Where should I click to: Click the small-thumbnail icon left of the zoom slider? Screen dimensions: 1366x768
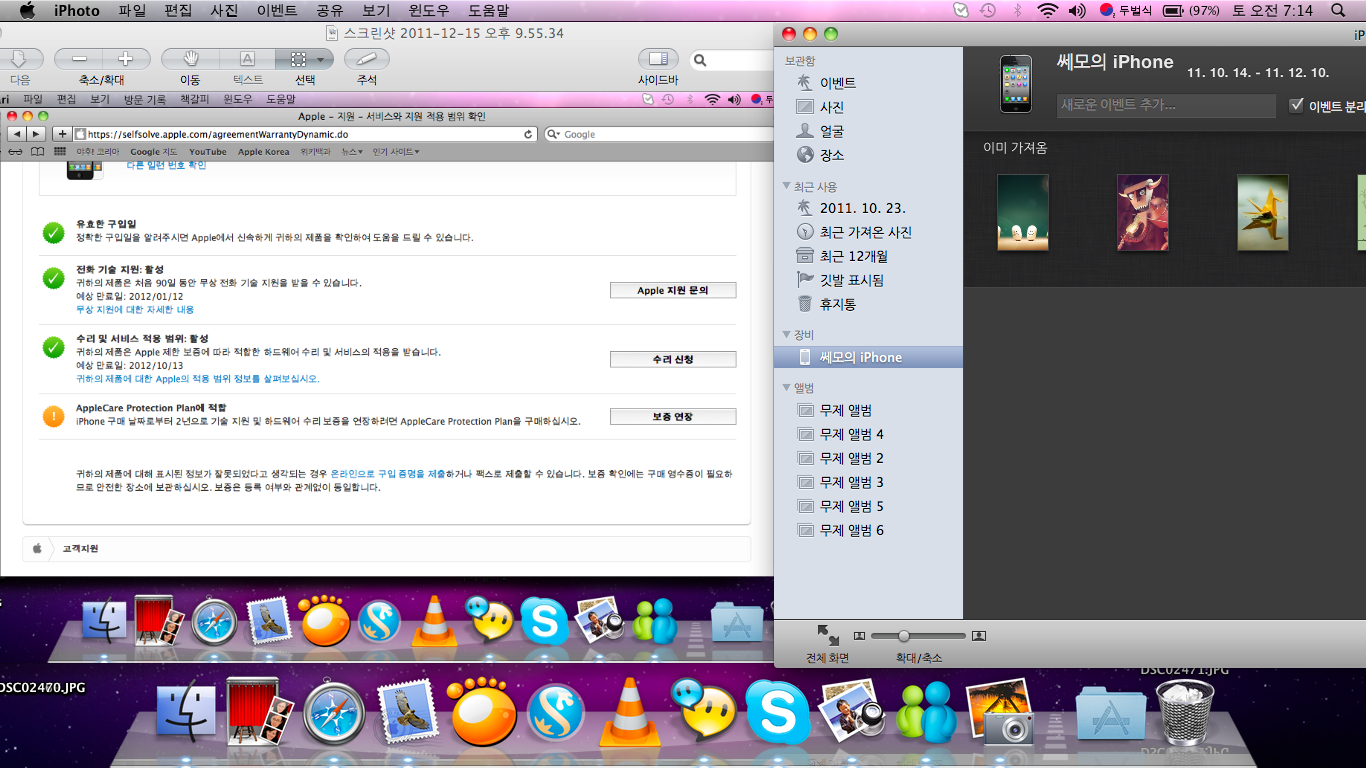coord(859,636)
